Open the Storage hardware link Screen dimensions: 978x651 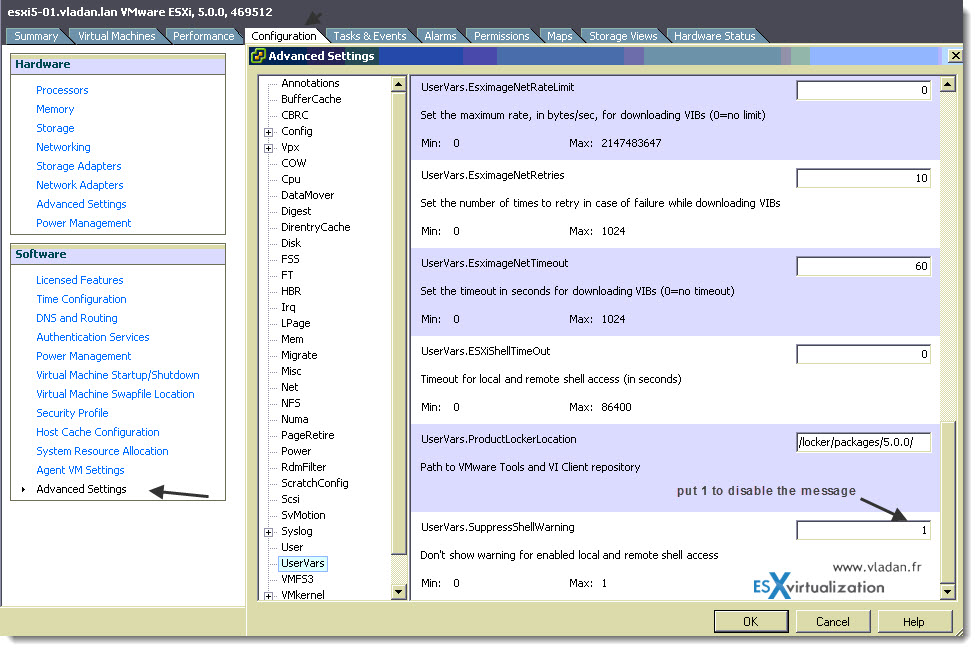point(55,128)
